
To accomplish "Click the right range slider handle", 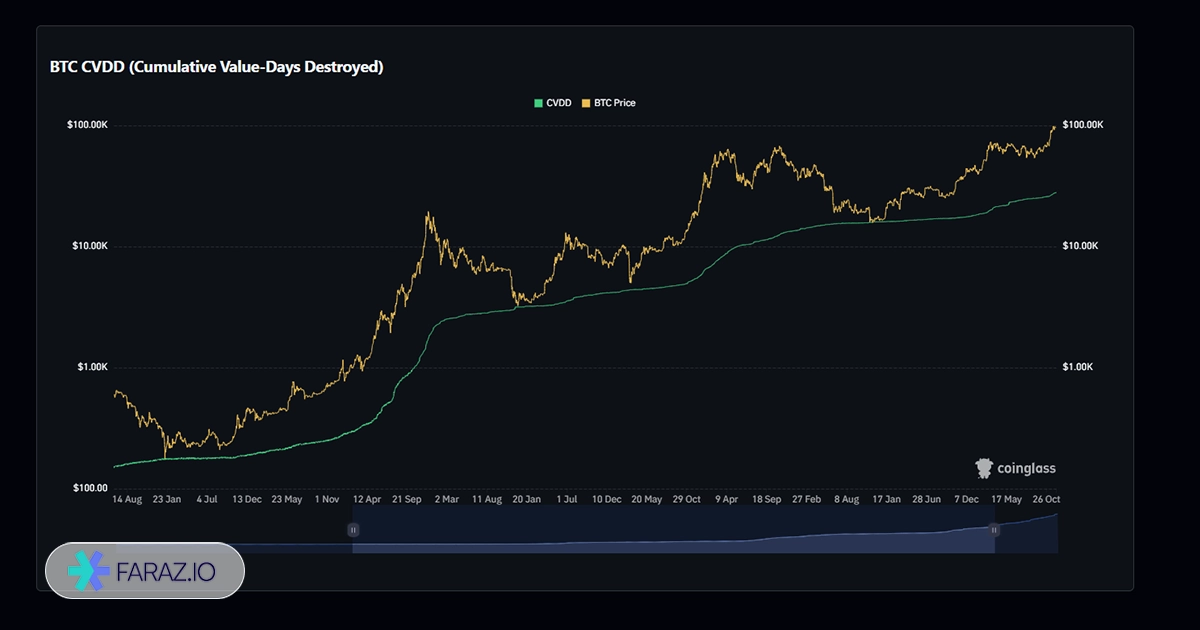I will 994,530.
